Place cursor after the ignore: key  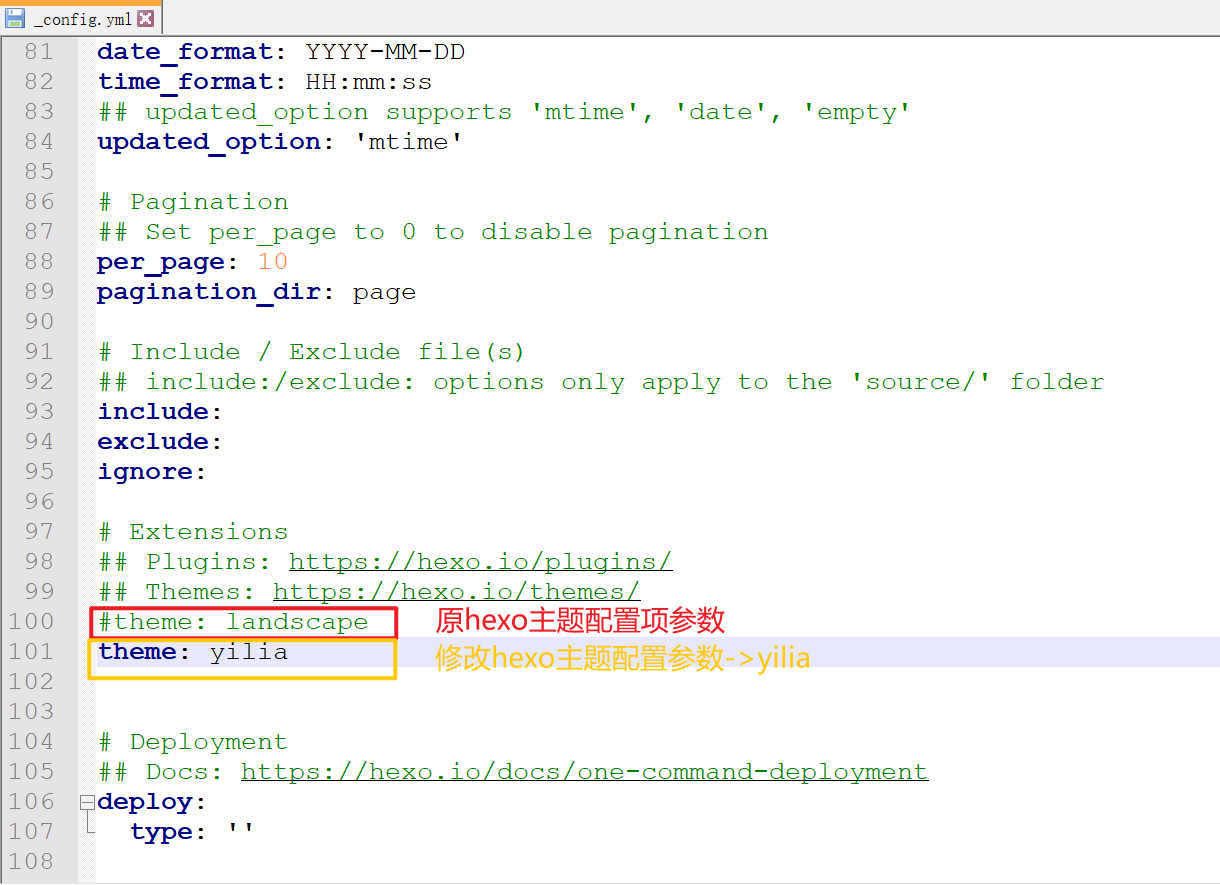coord(209,472)
